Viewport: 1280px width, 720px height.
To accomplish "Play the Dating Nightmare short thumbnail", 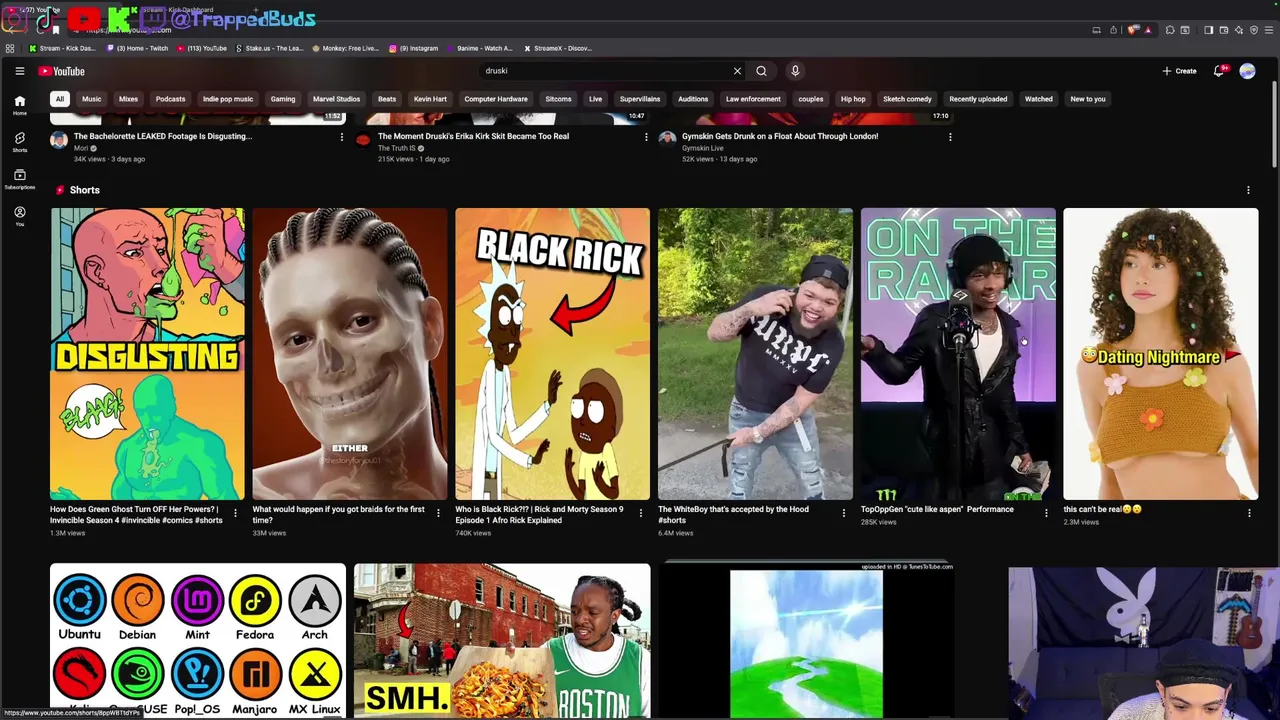I will 1160,354.
